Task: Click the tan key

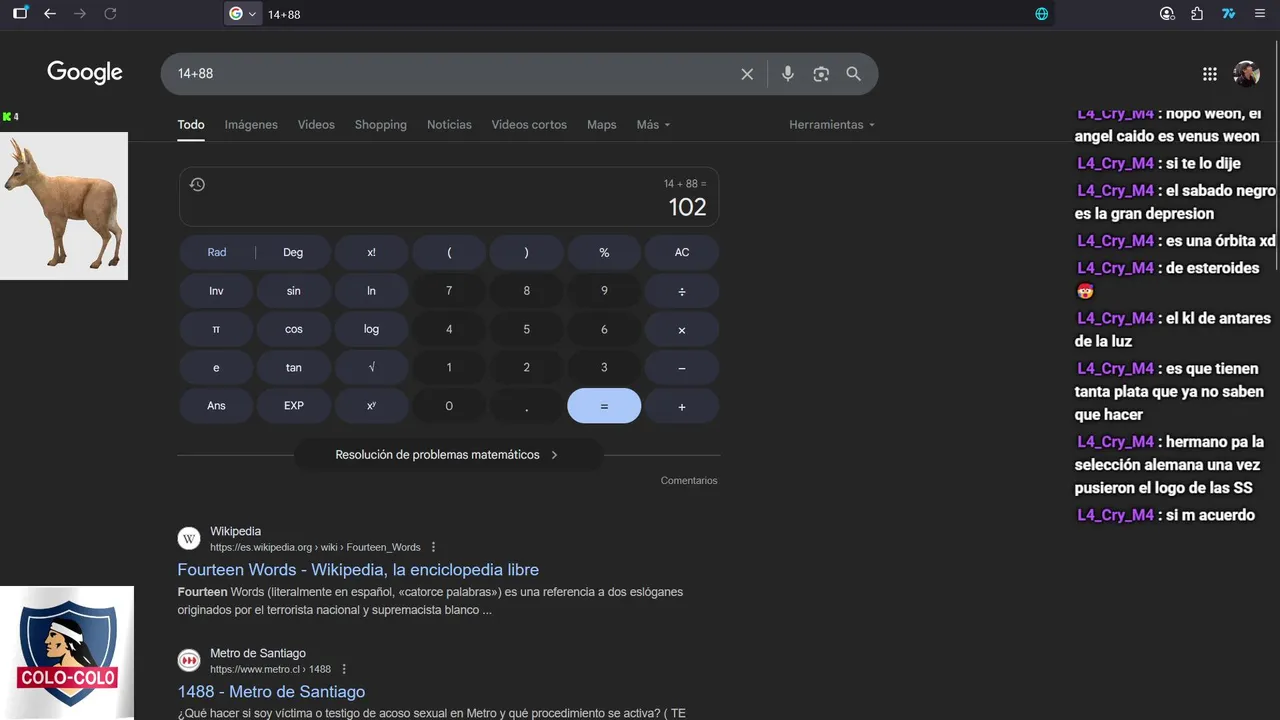Action: coord(293,367)
